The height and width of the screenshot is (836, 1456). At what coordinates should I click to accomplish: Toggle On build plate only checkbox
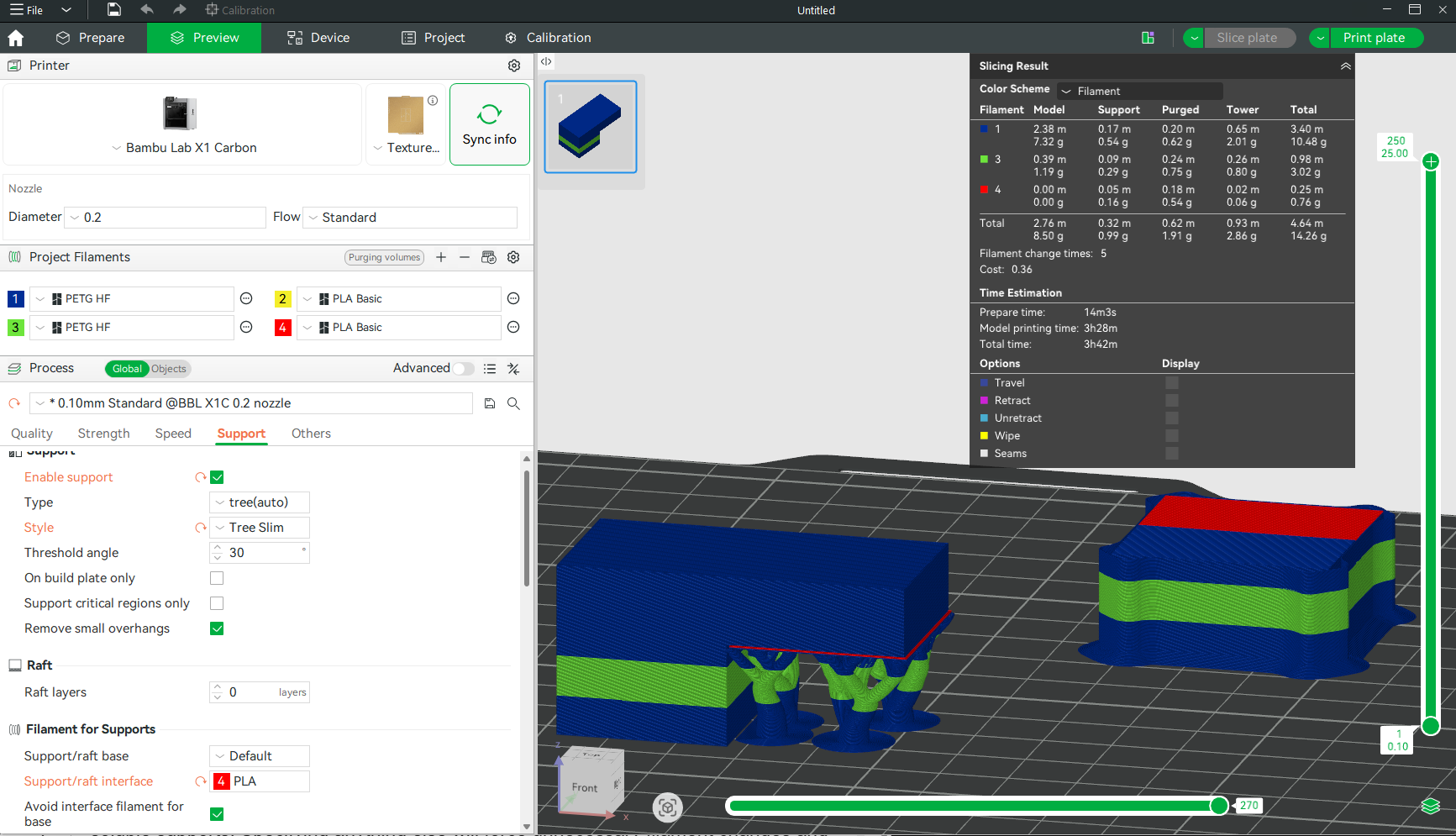(x=217, y=578)
